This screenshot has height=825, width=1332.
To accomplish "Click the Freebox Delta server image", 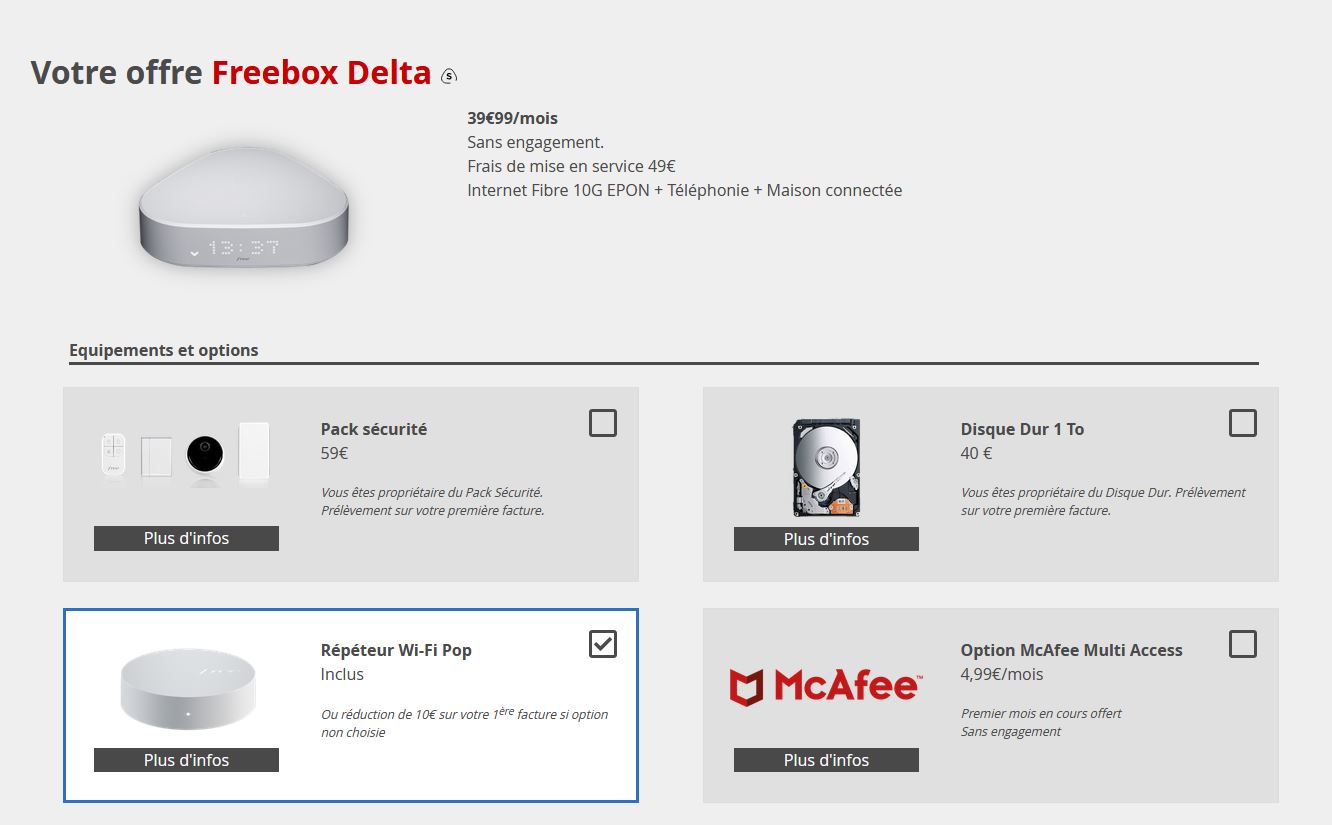I will [x=243, y=206].
